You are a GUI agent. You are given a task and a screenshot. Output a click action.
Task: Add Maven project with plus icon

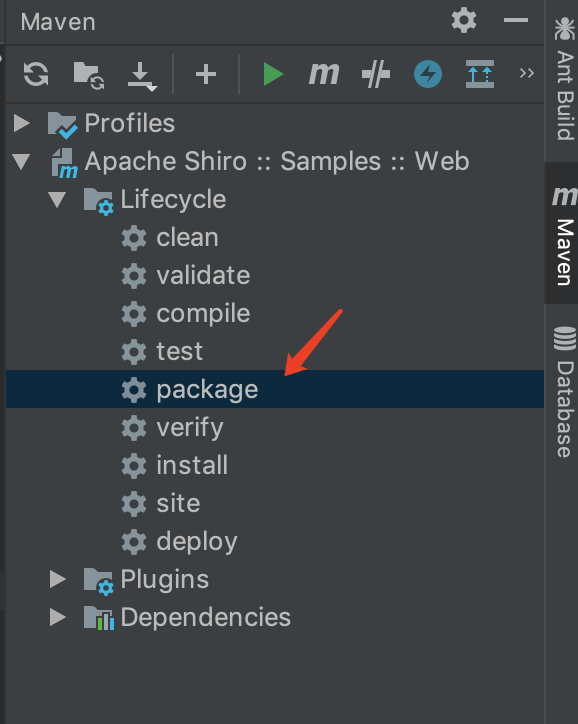pyautogui.click(x=206, y=74)
